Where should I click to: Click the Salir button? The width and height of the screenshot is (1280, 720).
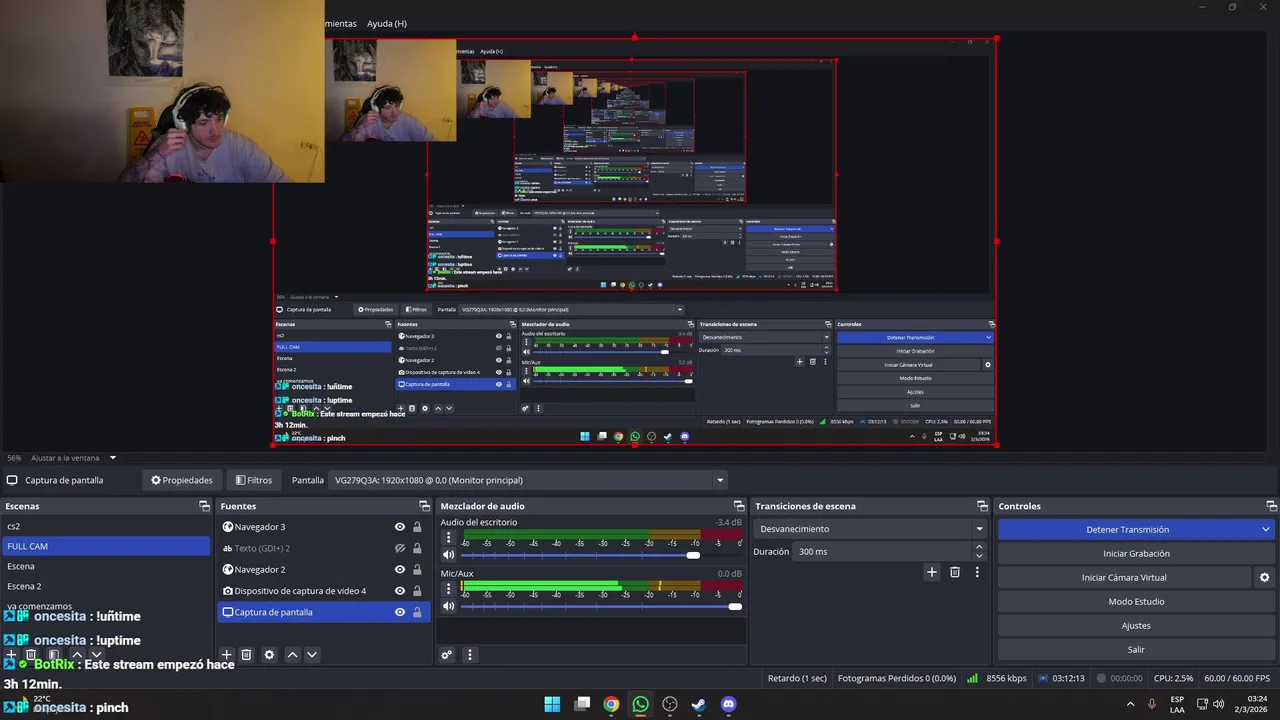(1136, 650)
